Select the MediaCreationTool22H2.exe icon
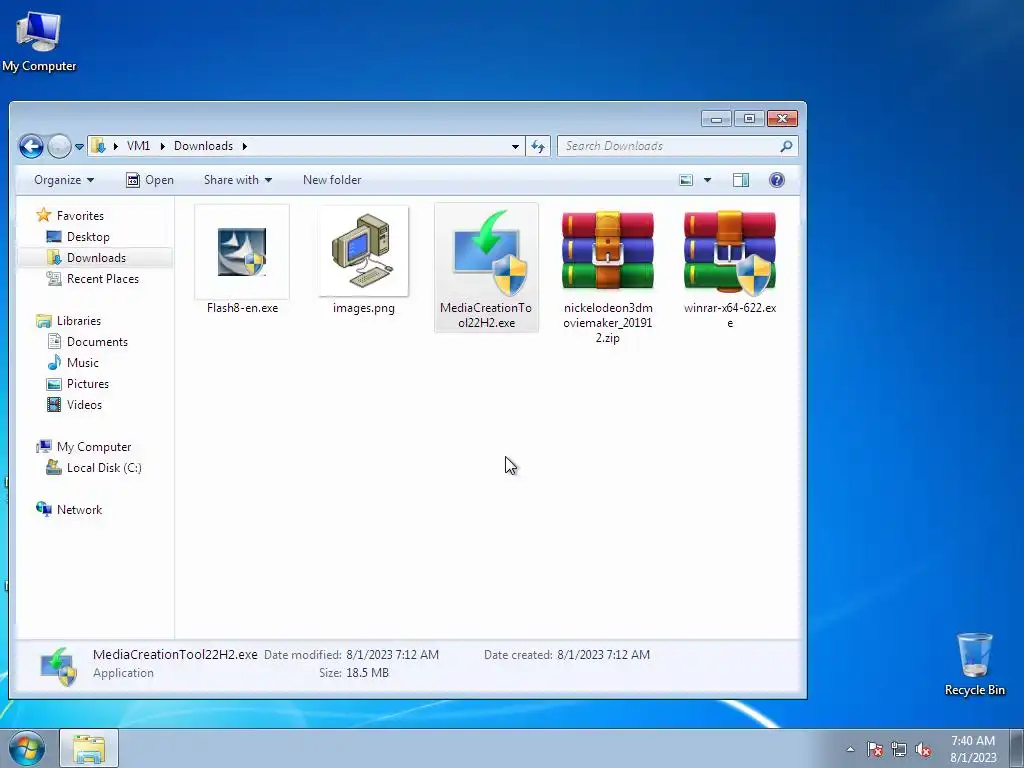 point(486,252)
